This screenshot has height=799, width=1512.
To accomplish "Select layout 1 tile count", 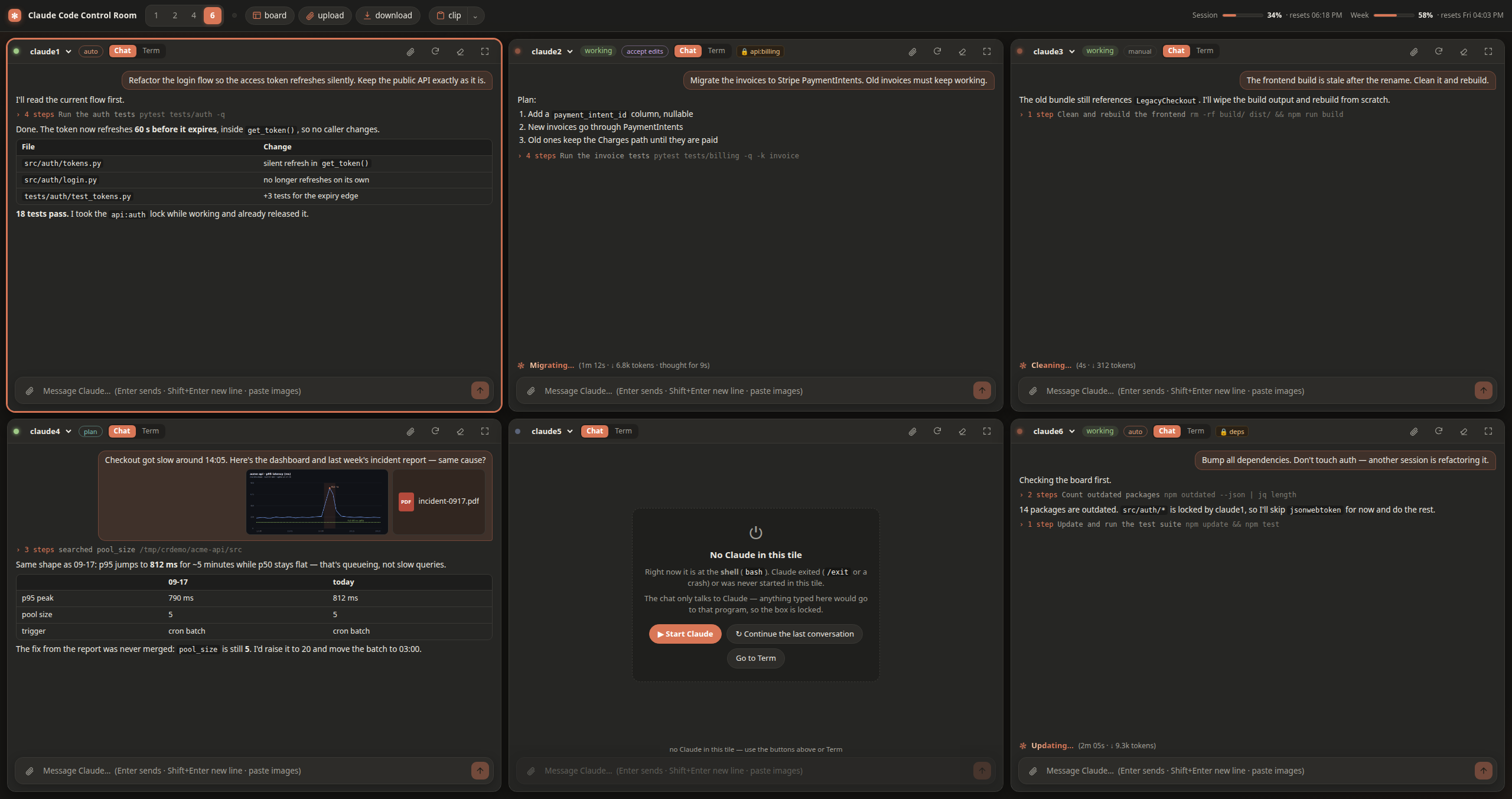I will pos(156,15).
